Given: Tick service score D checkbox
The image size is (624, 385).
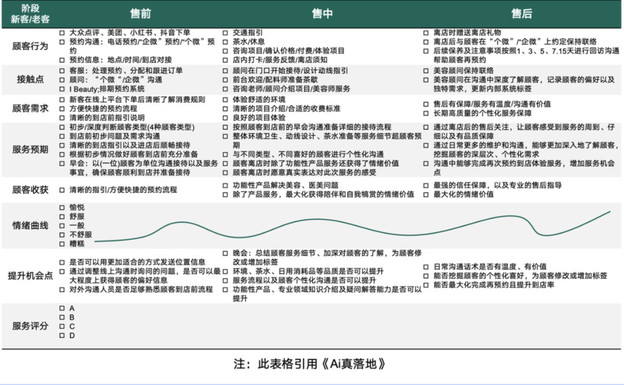Looking at the screenshot, I should tap(62, 336).
